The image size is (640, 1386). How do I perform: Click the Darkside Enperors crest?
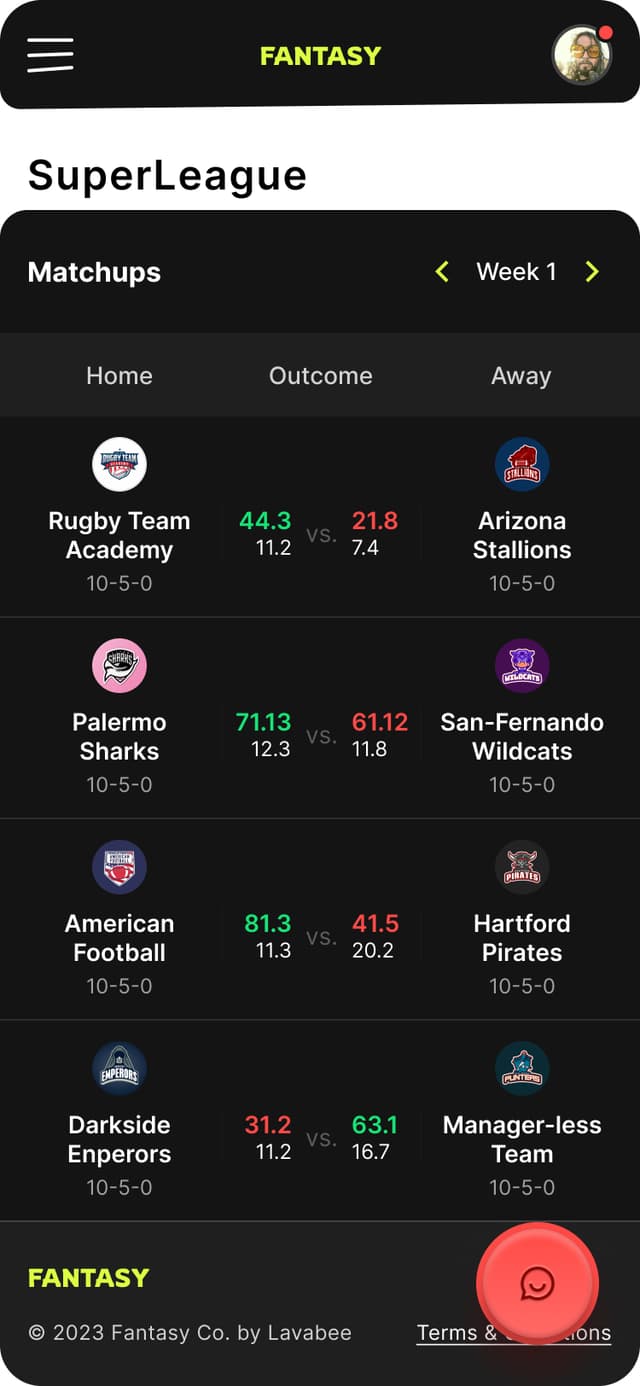click(119, 1068)
